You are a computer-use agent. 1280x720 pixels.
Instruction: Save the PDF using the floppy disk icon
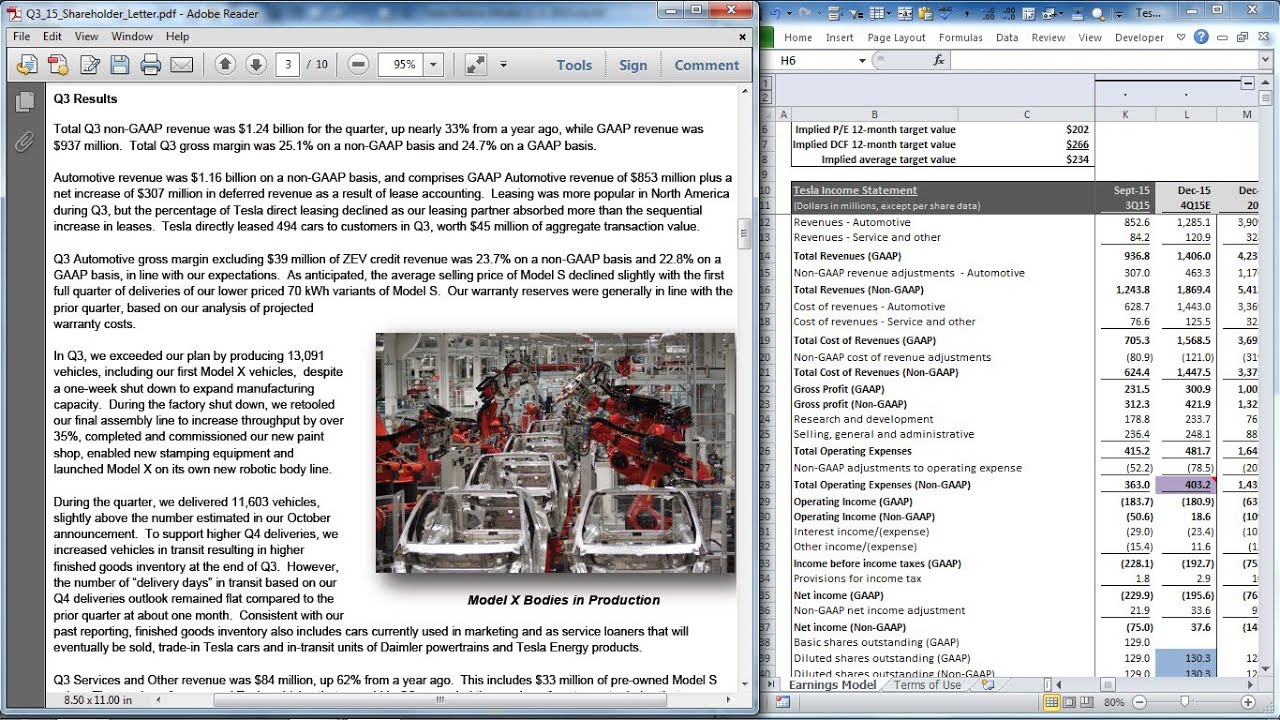(120, 65)
